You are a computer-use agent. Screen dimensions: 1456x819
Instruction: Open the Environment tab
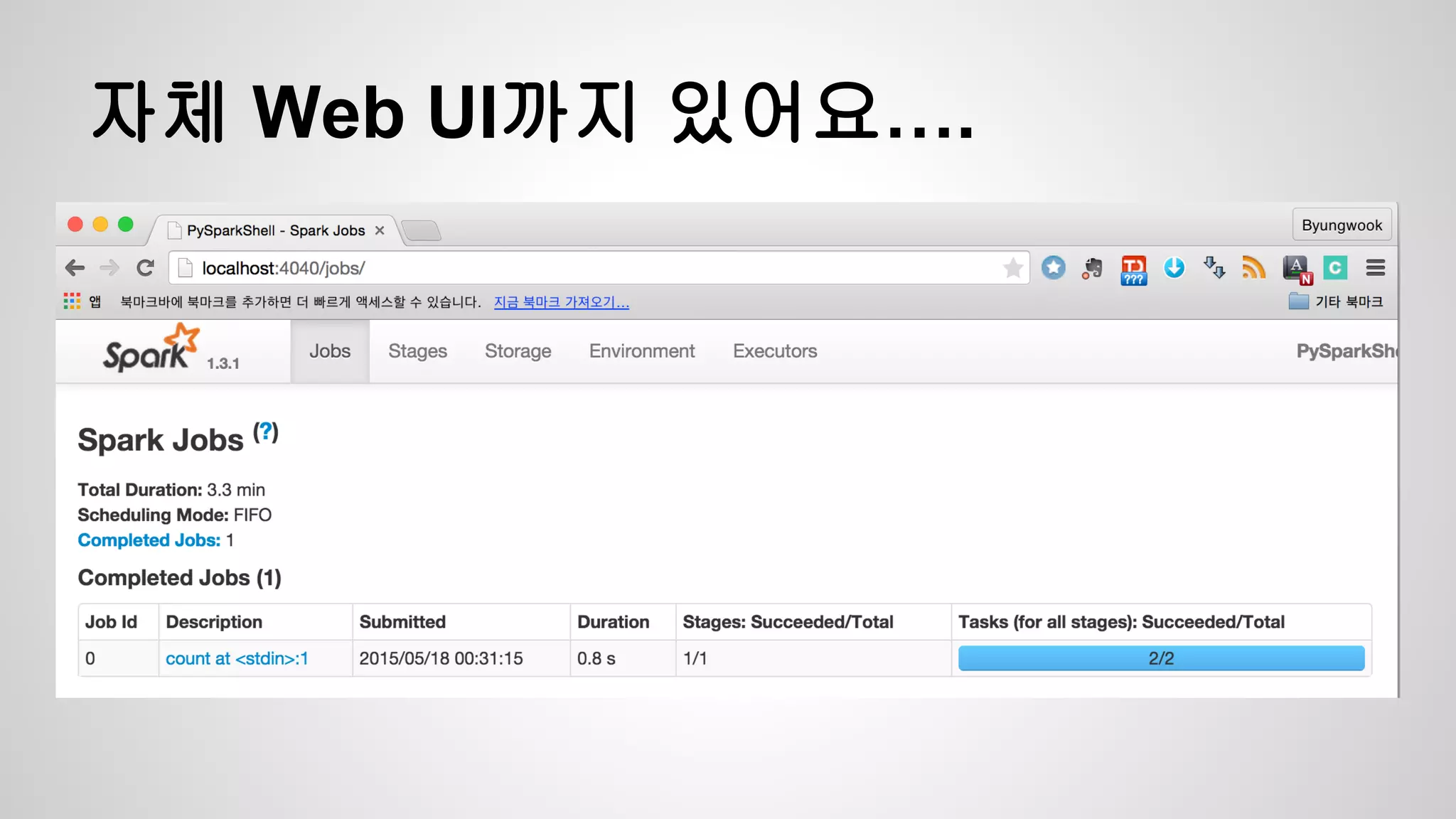[x=642, y=351]
